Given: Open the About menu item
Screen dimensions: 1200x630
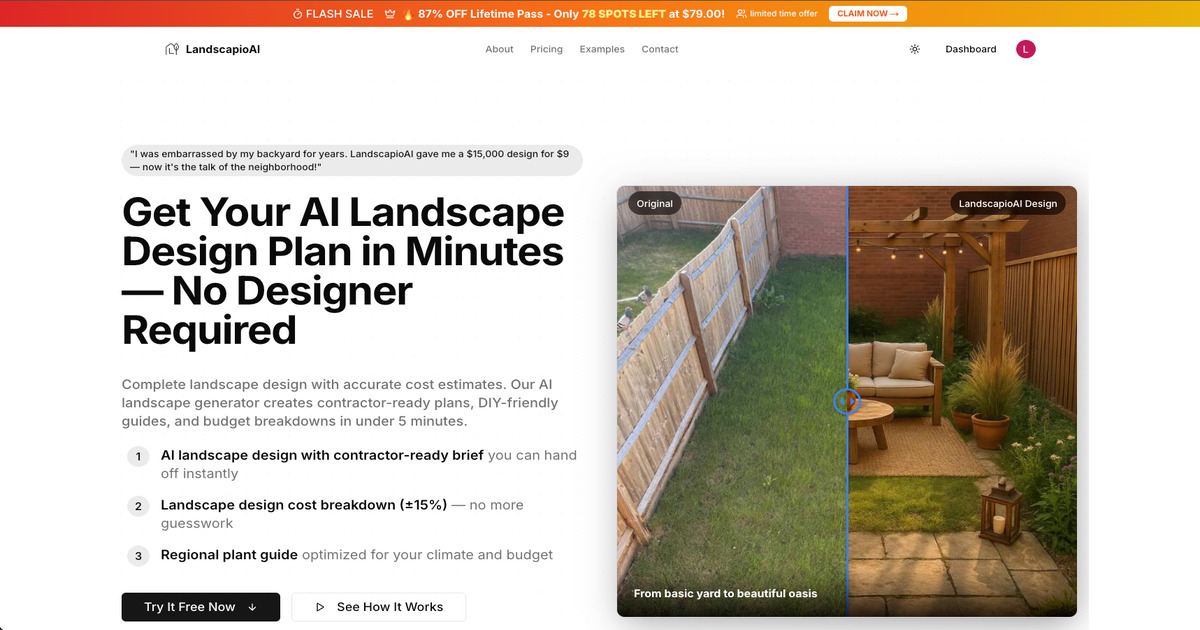Looking at the screenshot, I should point(499,49).
